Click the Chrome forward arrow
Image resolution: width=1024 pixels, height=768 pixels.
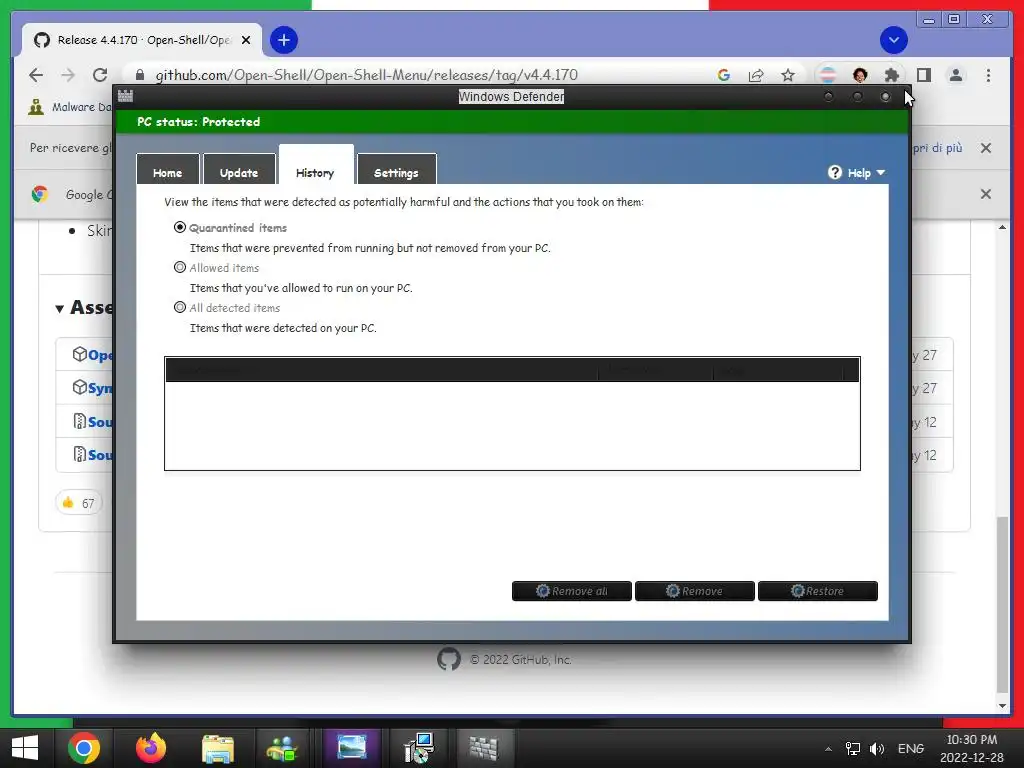[x=68, y=75]
